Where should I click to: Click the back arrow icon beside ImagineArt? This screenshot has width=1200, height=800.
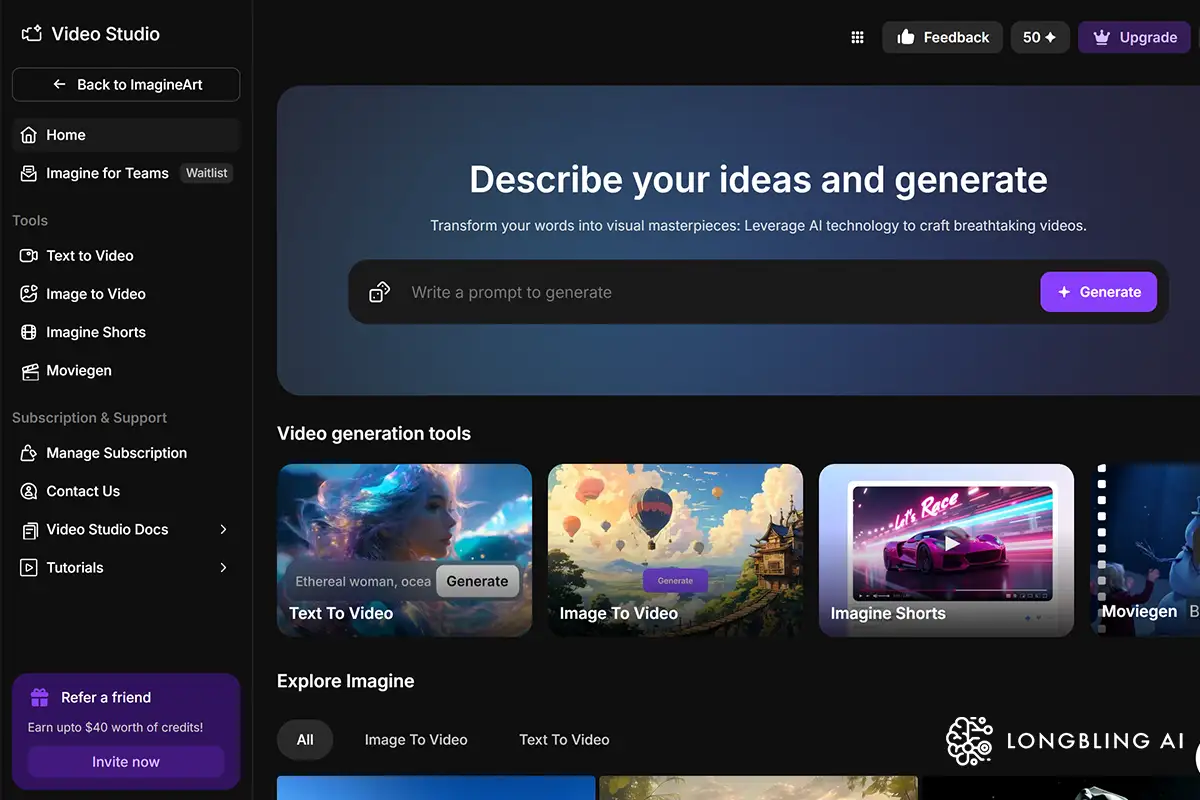59,85
